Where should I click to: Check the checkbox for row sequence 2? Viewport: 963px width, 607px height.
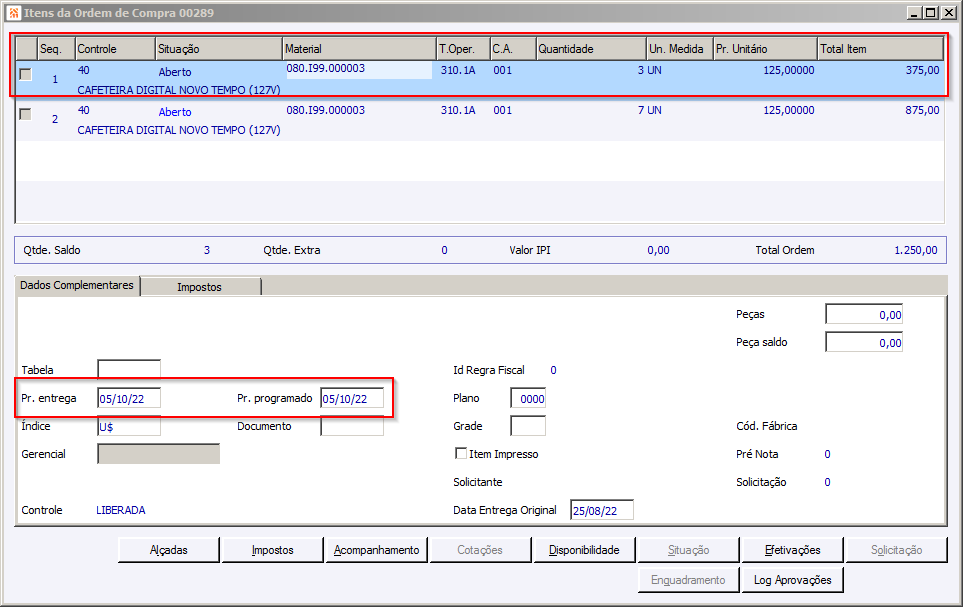pos(25,114)
